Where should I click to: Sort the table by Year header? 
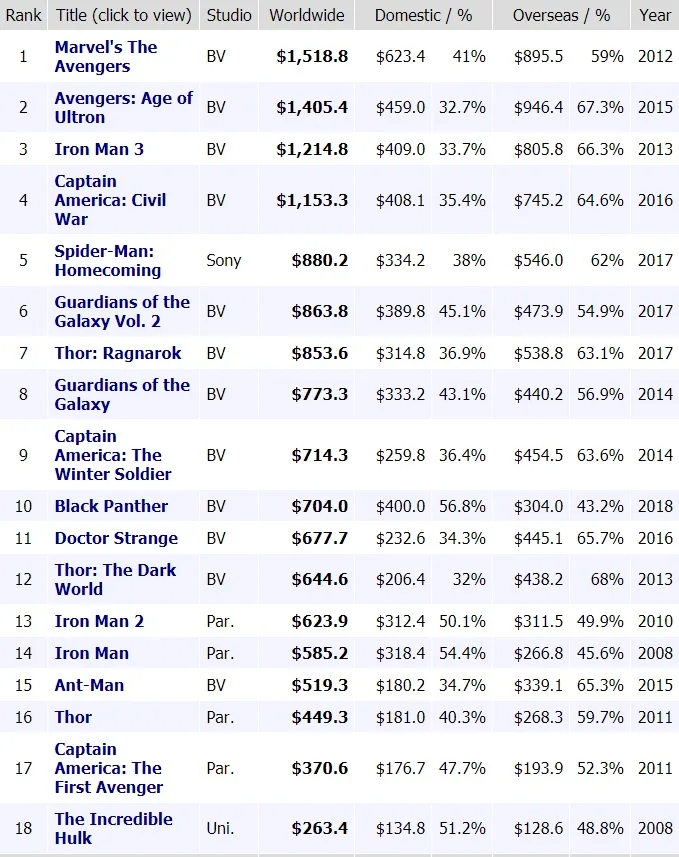[x=655, y=15]
